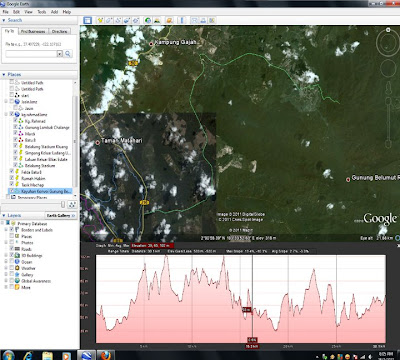Click the print toolbar icon
The image size is (400, 360).
pyautogui.click(x=203, y=20)
